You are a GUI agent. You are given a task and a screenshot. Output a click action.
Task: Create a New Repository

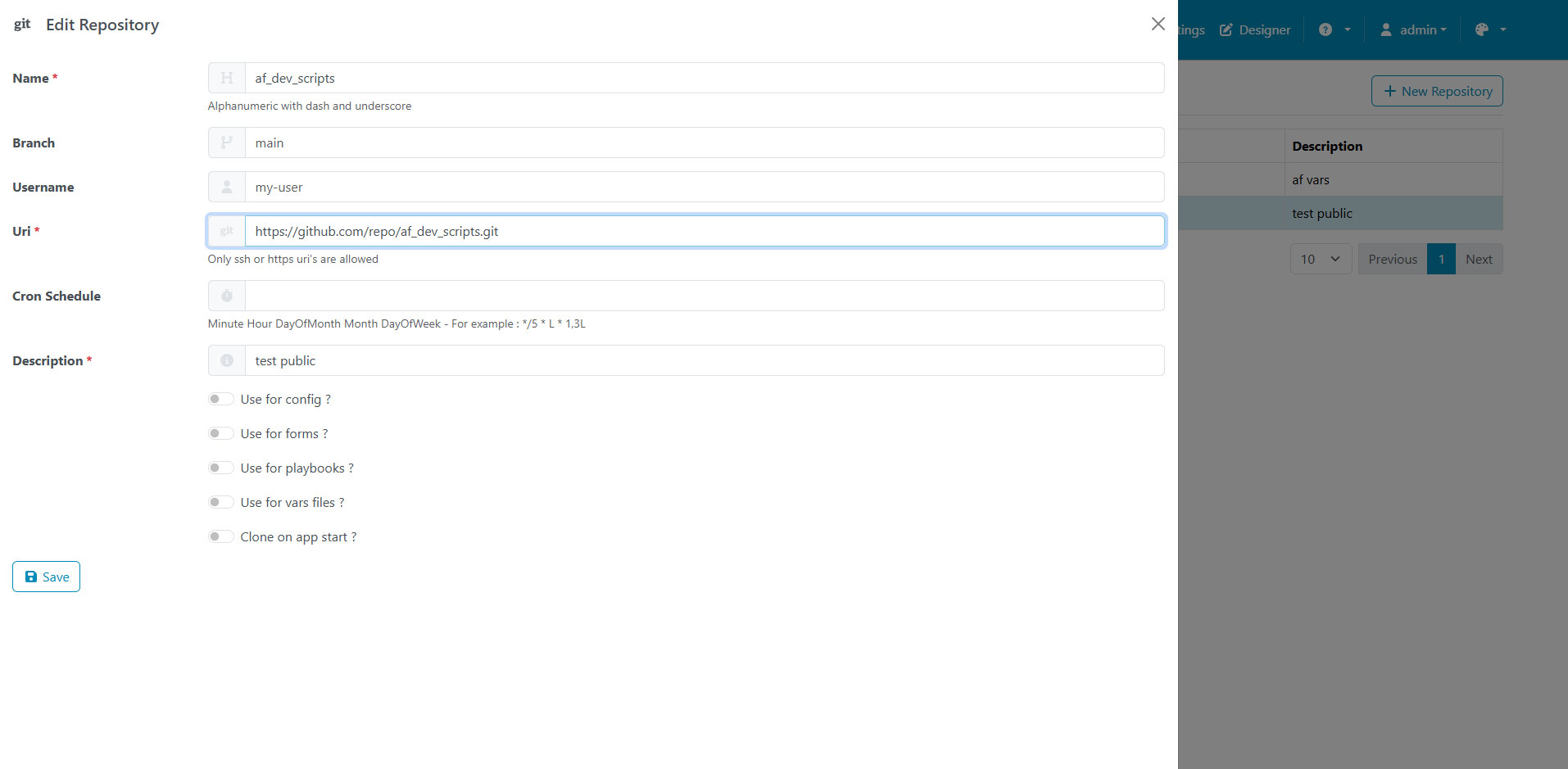(1437, 91)
